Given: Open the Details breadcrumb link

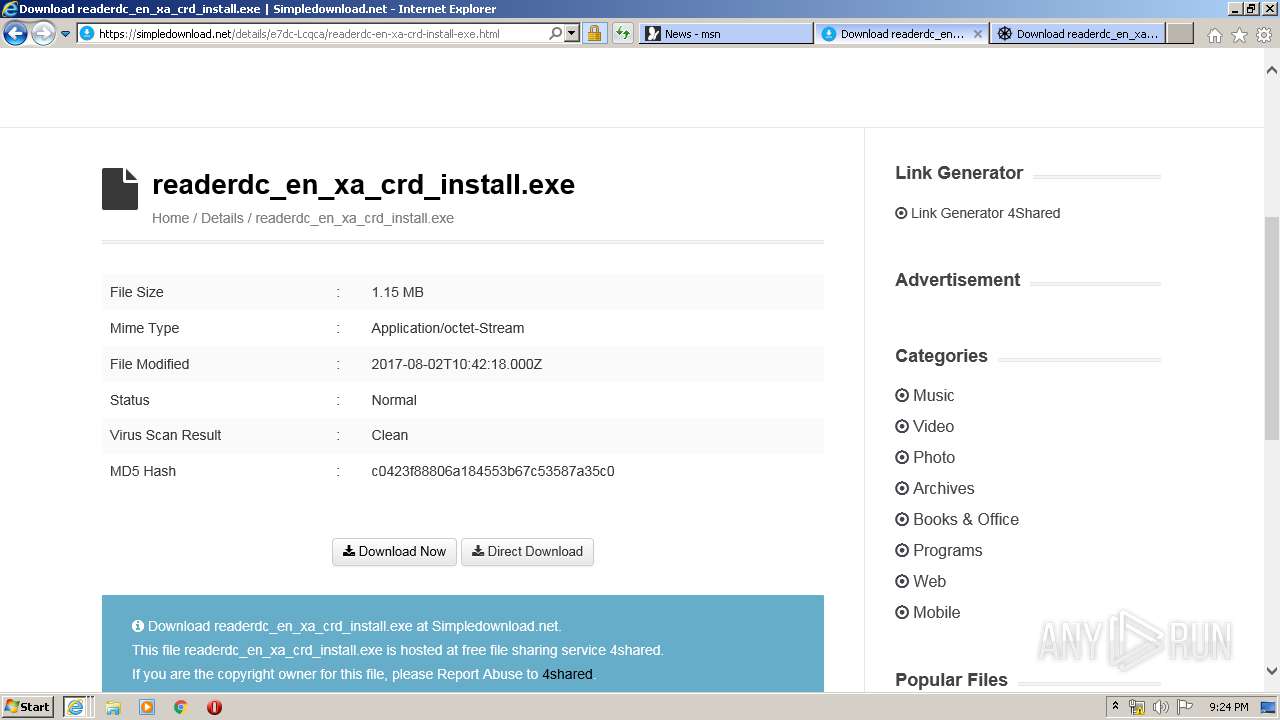Looking at the screenshot, I should tap(222, 218).
